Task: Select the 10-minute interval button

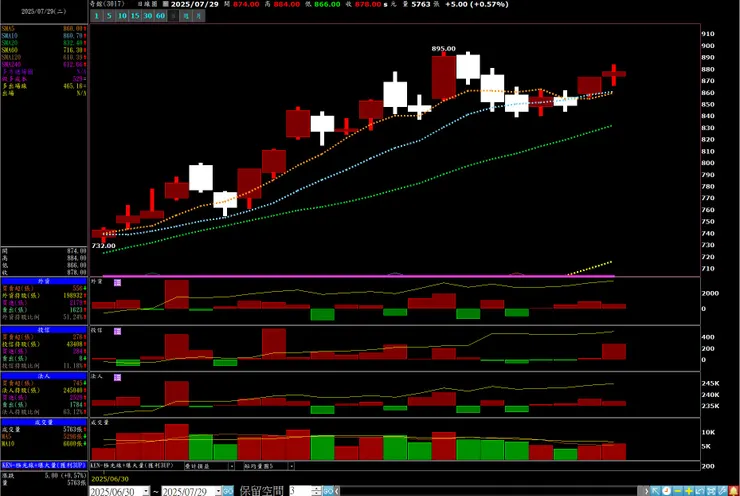Action: coord(122,16)
